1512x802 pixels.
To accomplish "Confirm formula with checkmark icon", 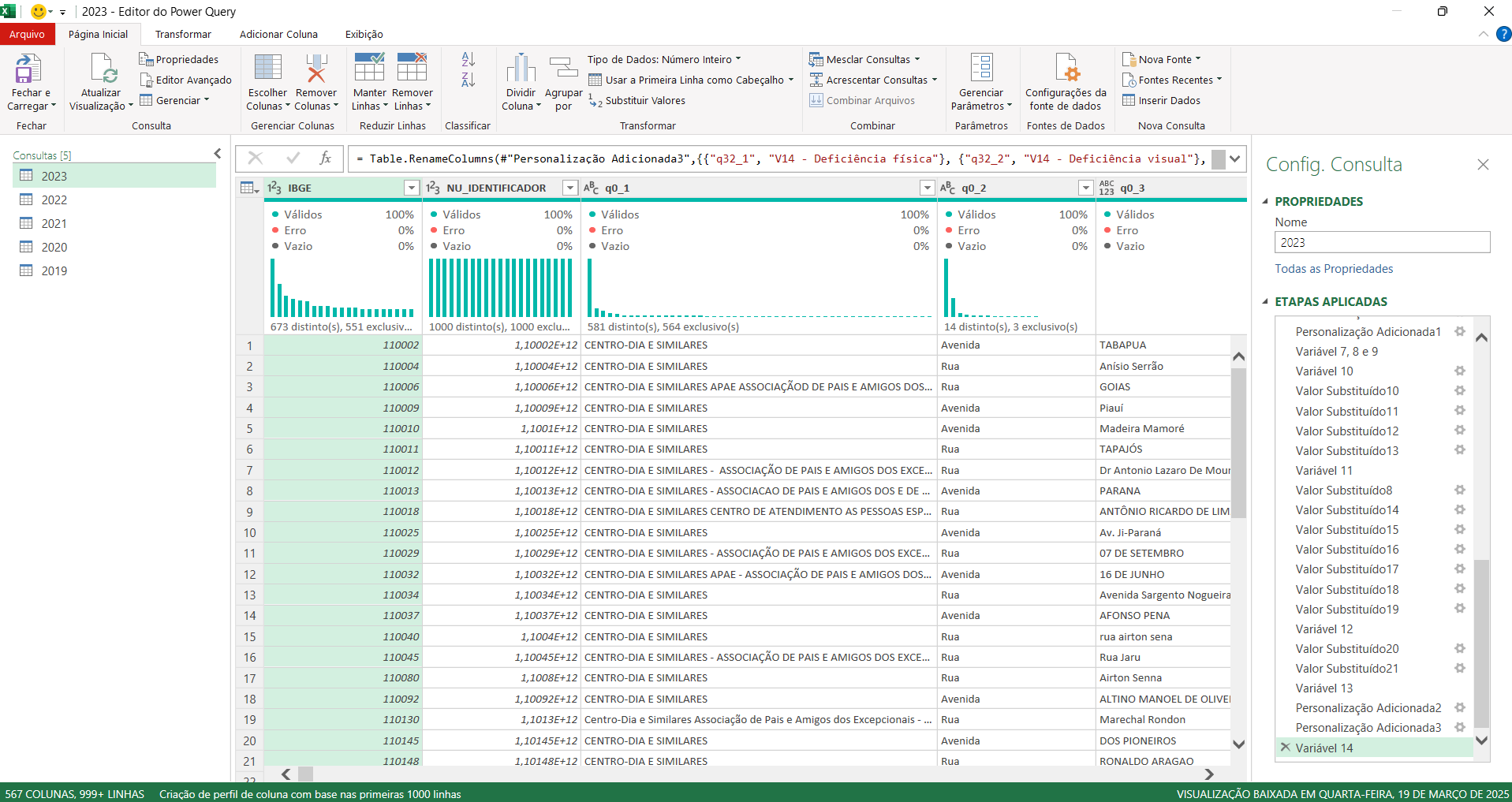I will [x=293, y=158].
